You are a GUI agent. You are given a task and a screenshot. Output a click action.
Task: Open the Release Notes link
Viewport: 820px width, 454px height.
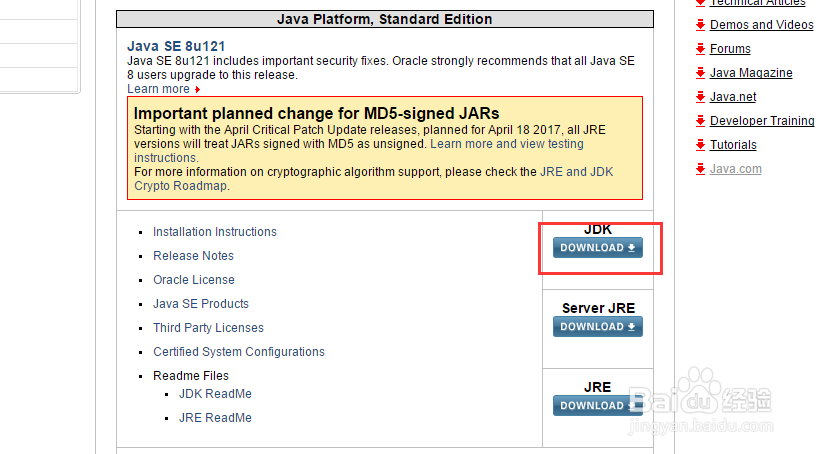(x=193, y=256)
